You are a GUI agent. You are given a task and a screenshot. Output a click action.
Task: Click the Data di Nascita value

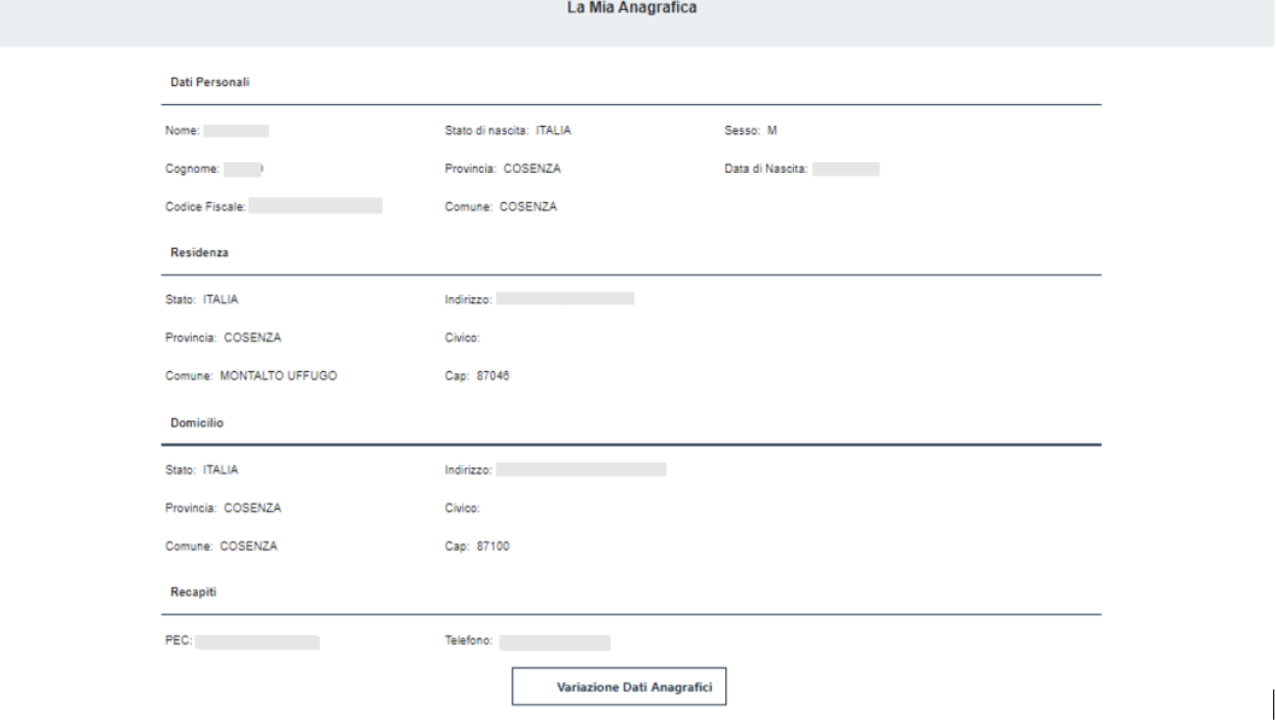coord(845,169)
